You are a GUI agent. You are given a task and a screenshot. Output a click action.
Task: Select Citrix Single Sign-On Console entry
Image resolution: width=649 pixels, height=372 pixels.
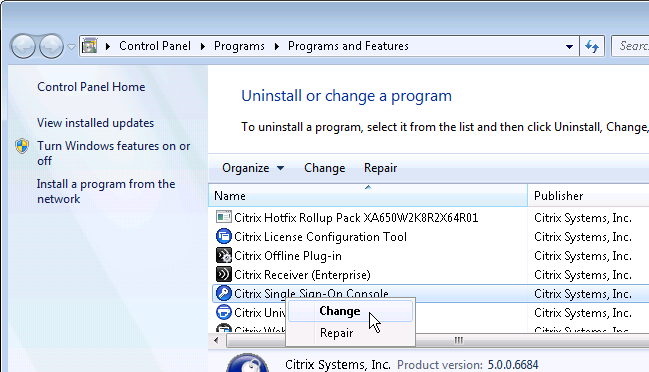[x=311, y=293]
